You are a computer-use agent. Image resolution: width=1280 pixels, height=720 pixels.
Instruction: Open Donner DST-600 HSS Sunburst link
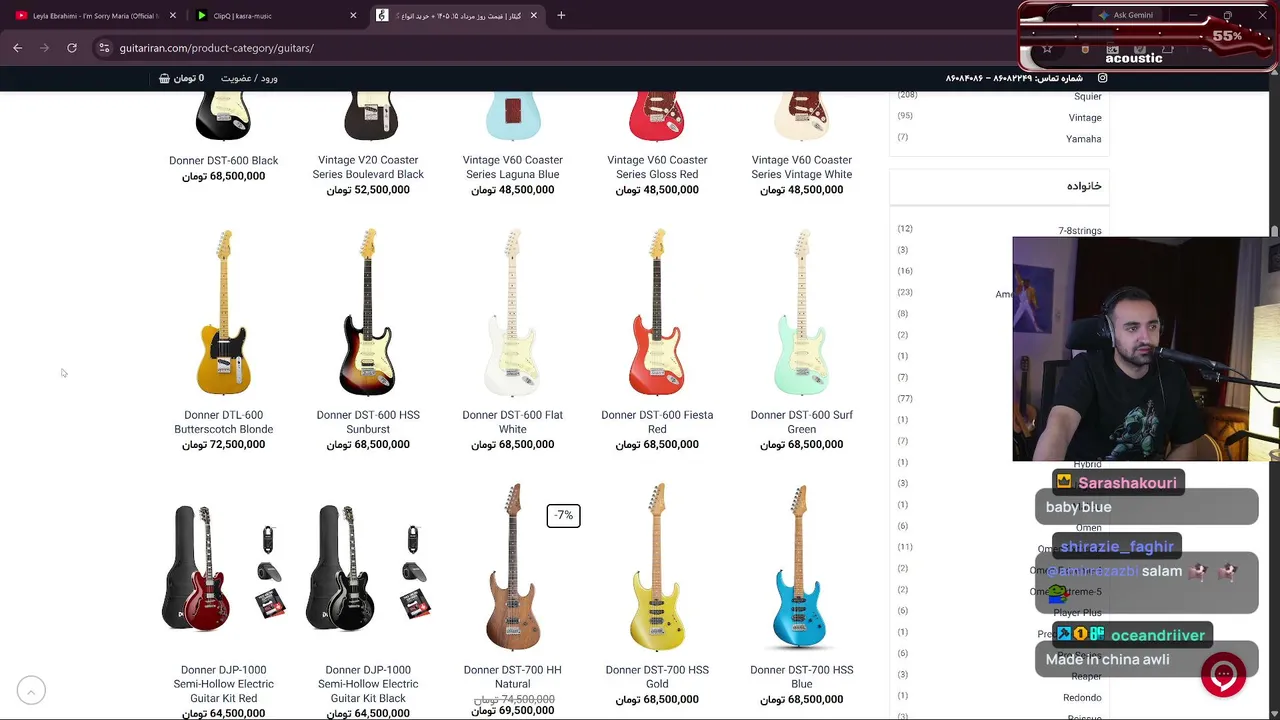click(368, 422)
